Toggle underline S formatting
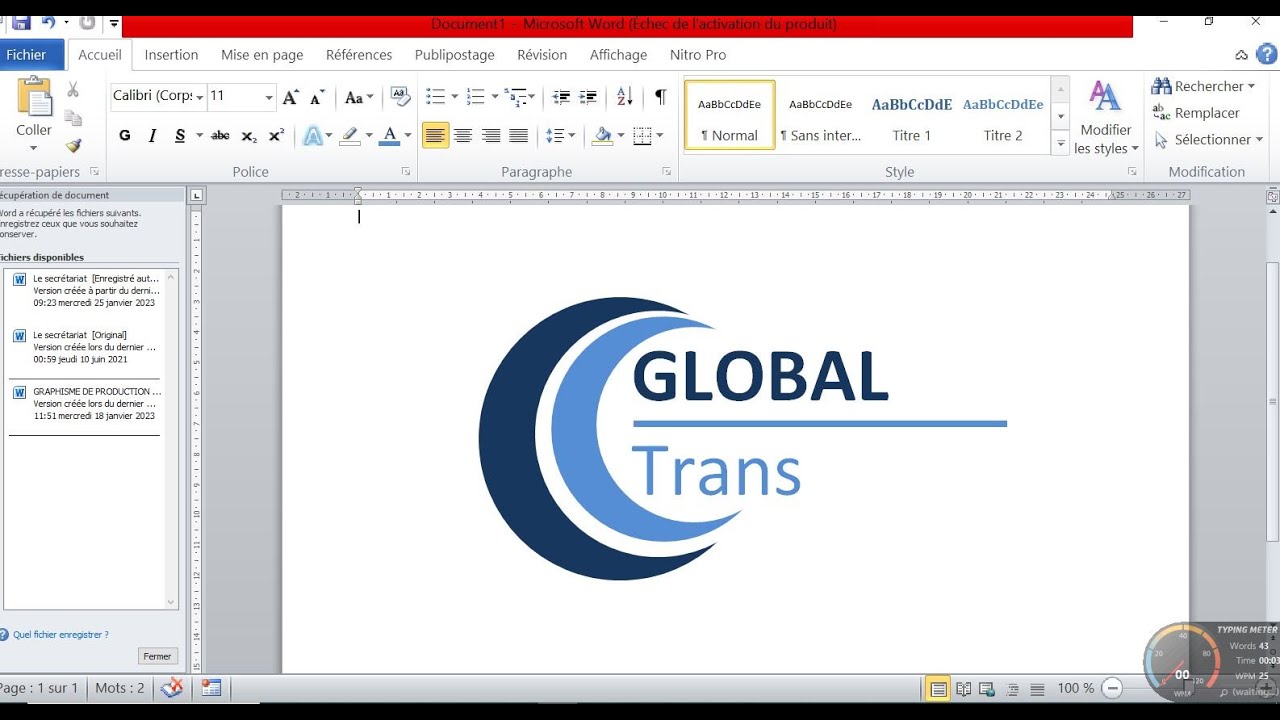The height and width of the screenshot is (720, 1280). (x=180, y=136)
